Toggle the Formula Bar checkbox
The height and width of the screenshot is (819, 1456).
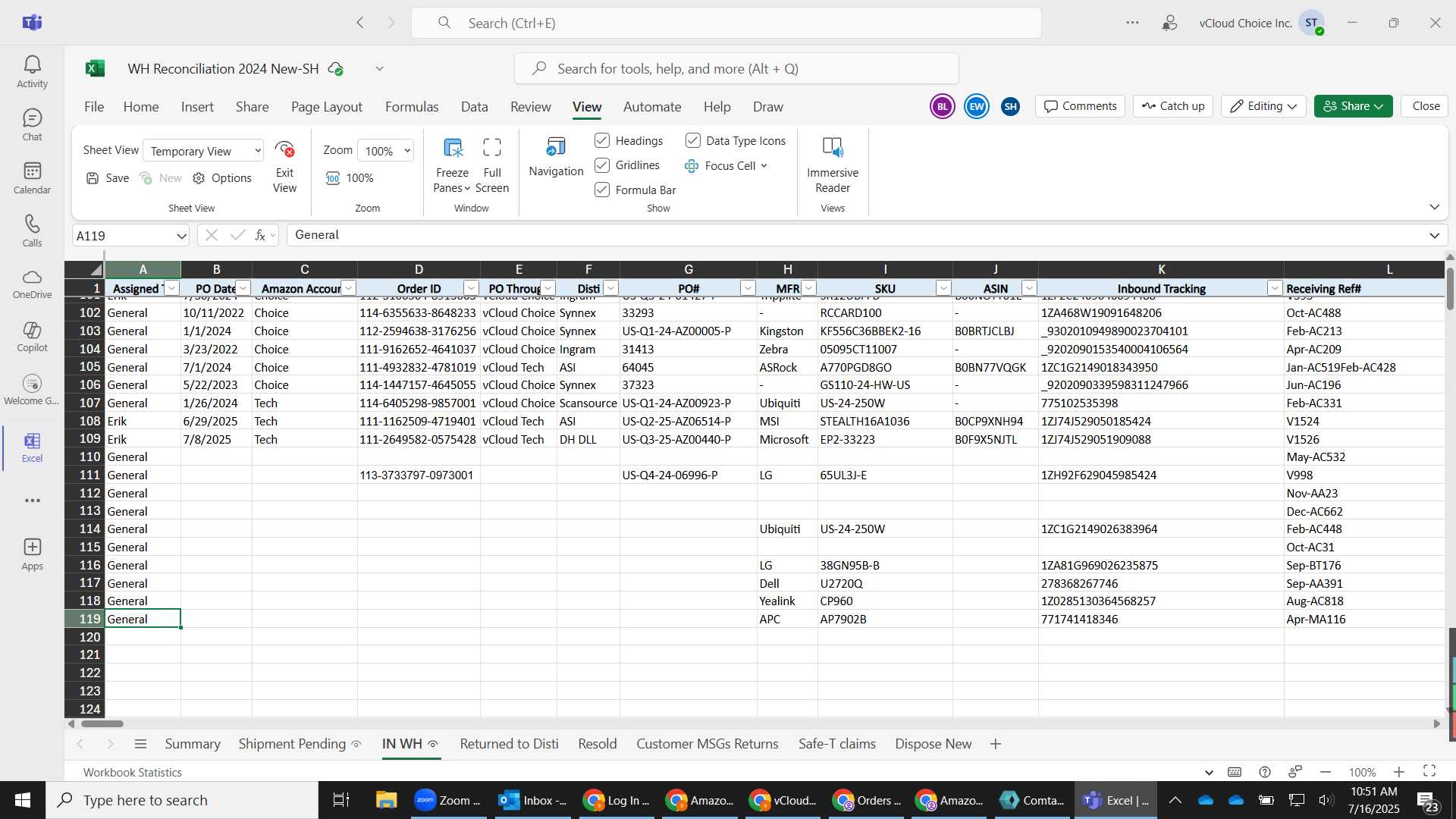(x=602, y=190)
